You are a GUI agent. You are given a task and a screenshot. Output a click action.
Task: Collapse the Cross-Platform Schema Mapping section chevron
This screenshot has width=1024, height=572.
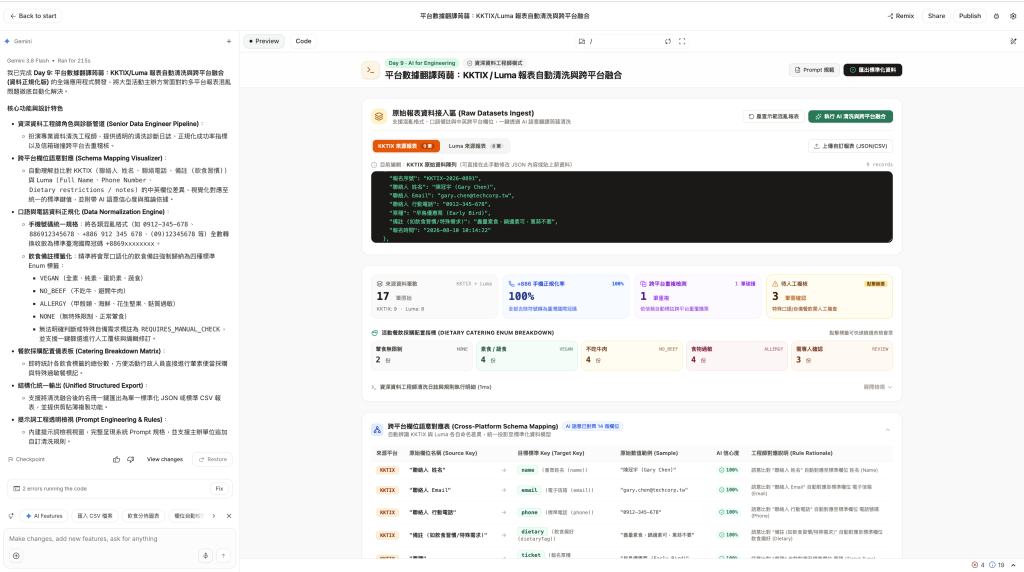pyautogui.click(x=887, y=430)
